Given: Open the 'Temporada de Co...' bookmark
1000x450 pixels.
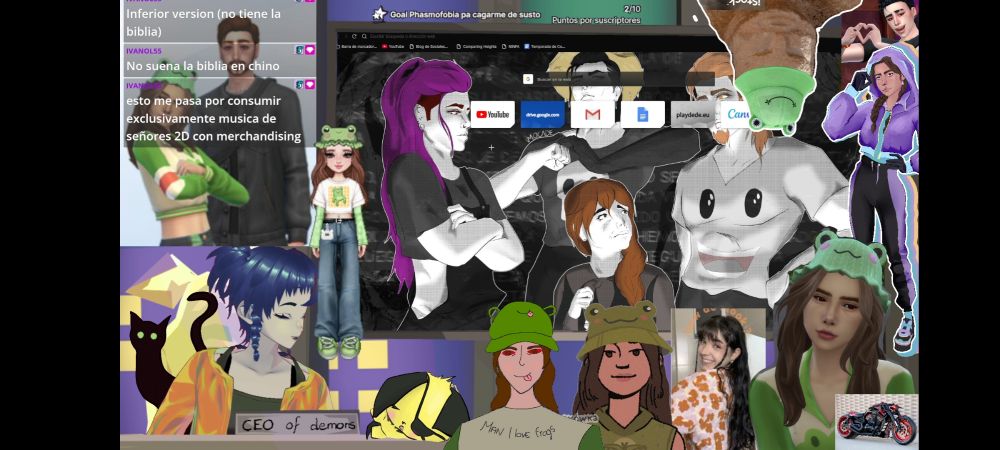Looking at the screenshot, I should coord(545,47).
